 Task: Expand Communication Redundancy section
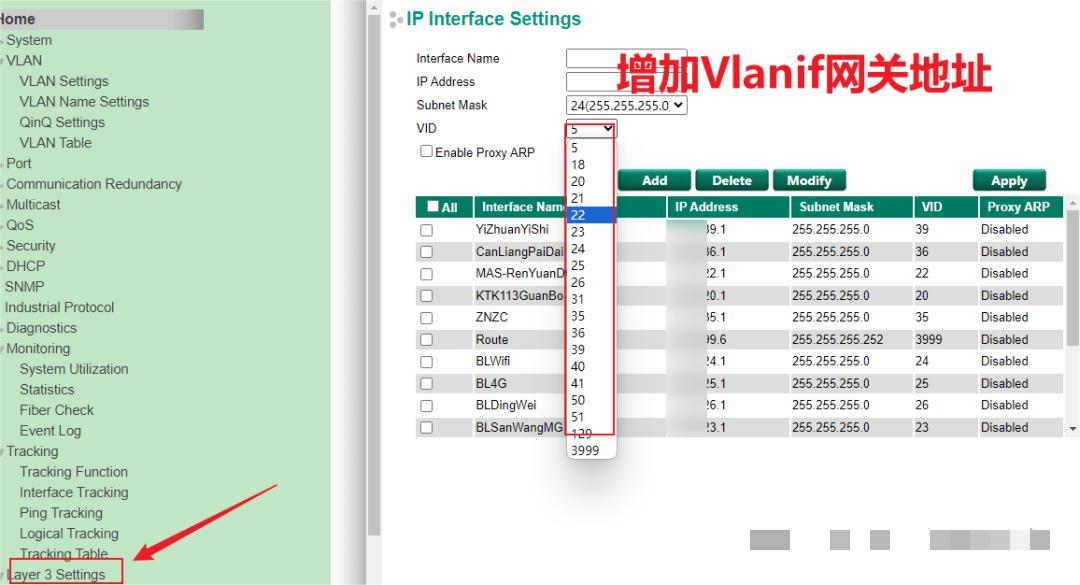[94, 184]
